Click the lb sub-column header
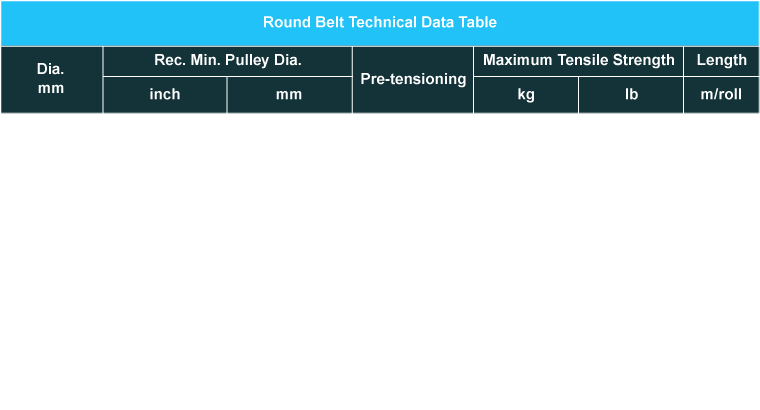Viewport: 760px width, 410px height. [x=631, y=95]
